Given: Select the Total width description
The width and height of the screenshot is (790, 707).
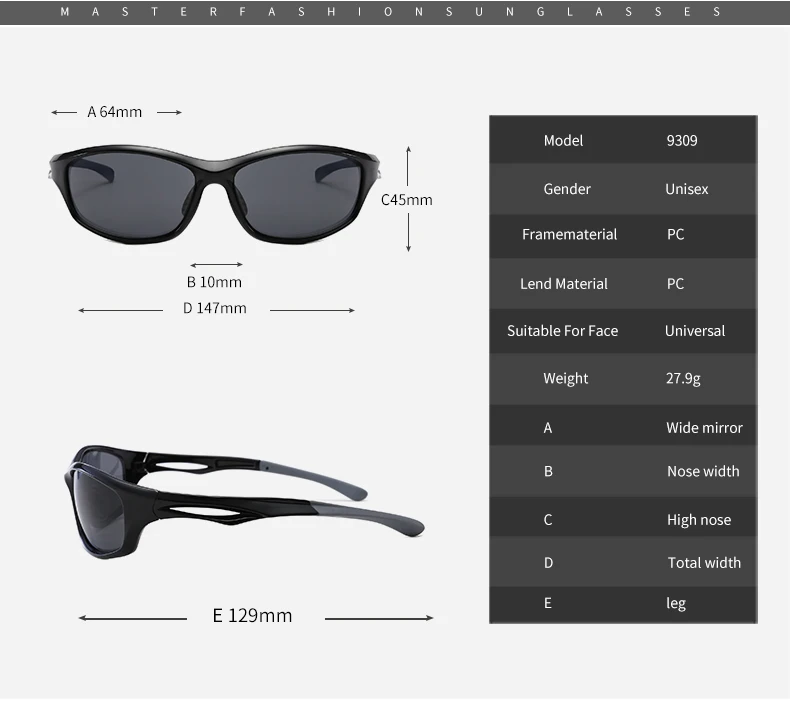Looking at the screenshot, I should [x=704, y=562].
